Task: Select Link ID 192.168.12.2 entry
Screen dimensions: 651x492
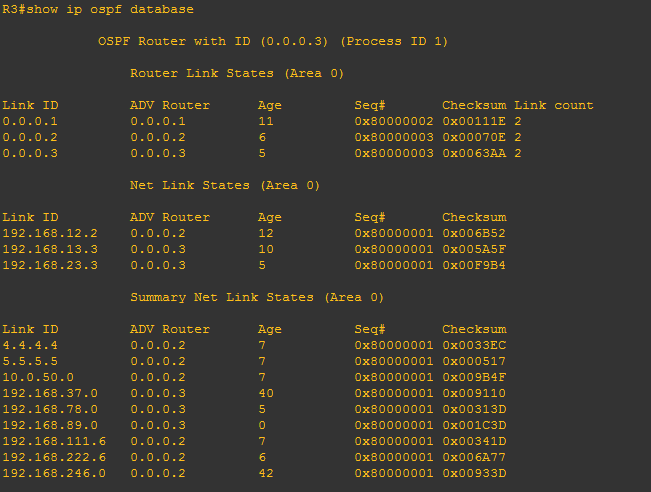Action: pyautogui.click(x=50, y=233)
